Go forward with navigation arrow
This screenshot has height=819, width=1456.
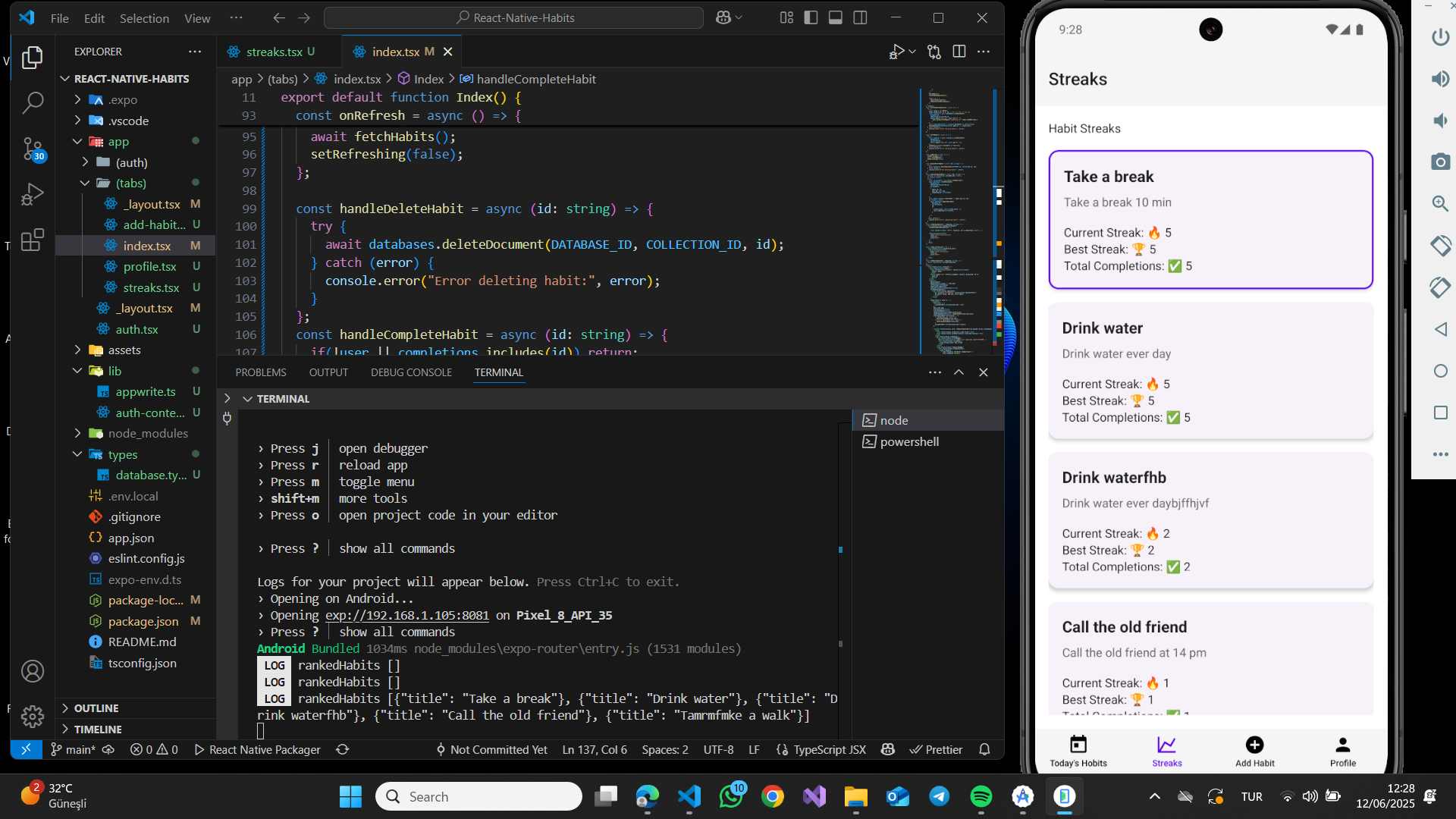click(304, 17)
